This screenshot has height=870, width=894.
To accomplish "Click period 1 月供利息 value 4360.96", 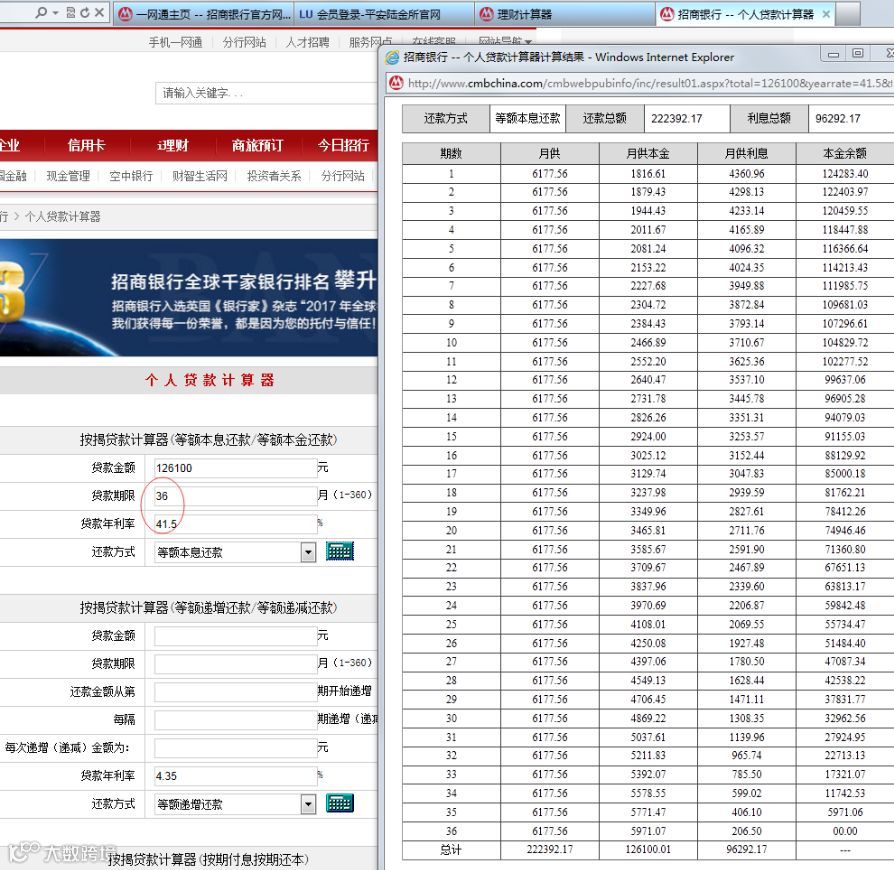I will click(x=746, y=173).
